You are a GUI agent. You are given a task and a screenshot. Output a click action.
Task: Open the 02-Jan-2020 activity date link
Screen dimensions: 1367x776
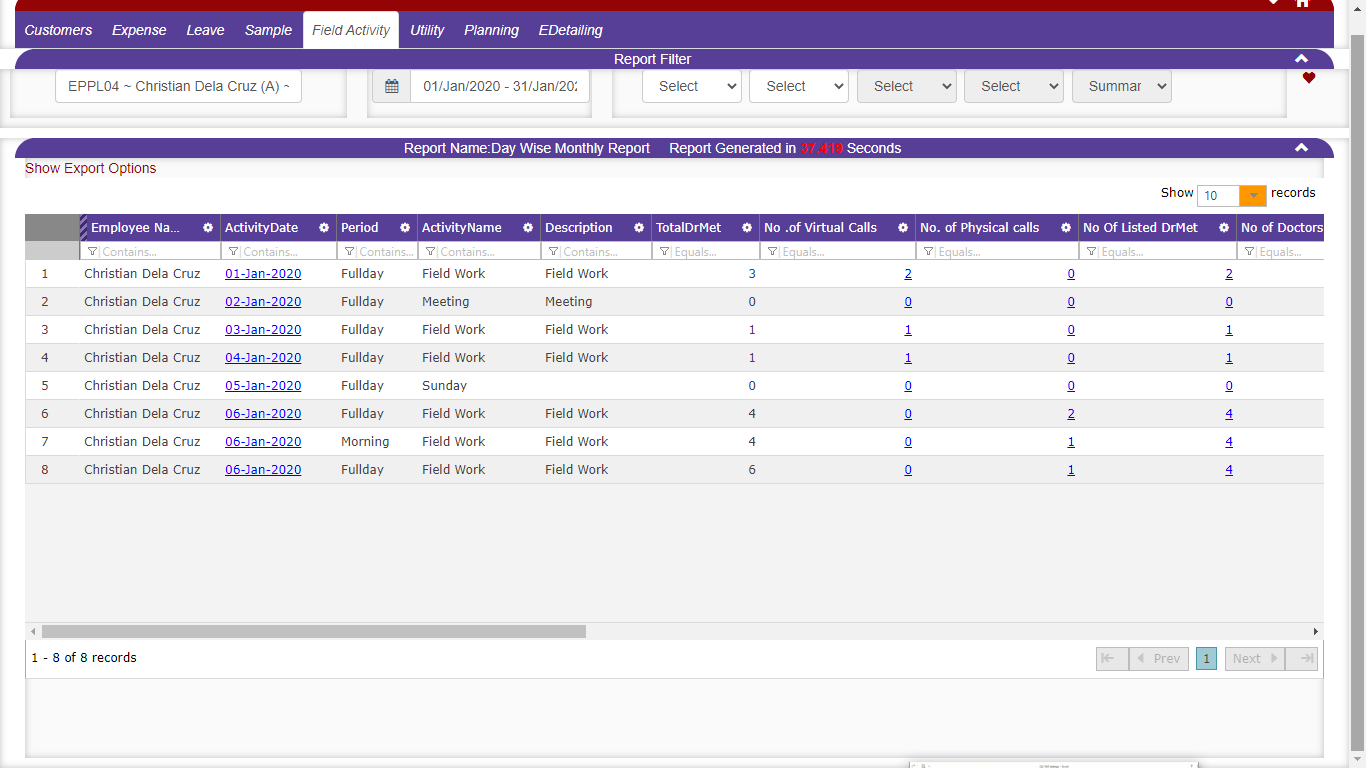pos(263,301)
